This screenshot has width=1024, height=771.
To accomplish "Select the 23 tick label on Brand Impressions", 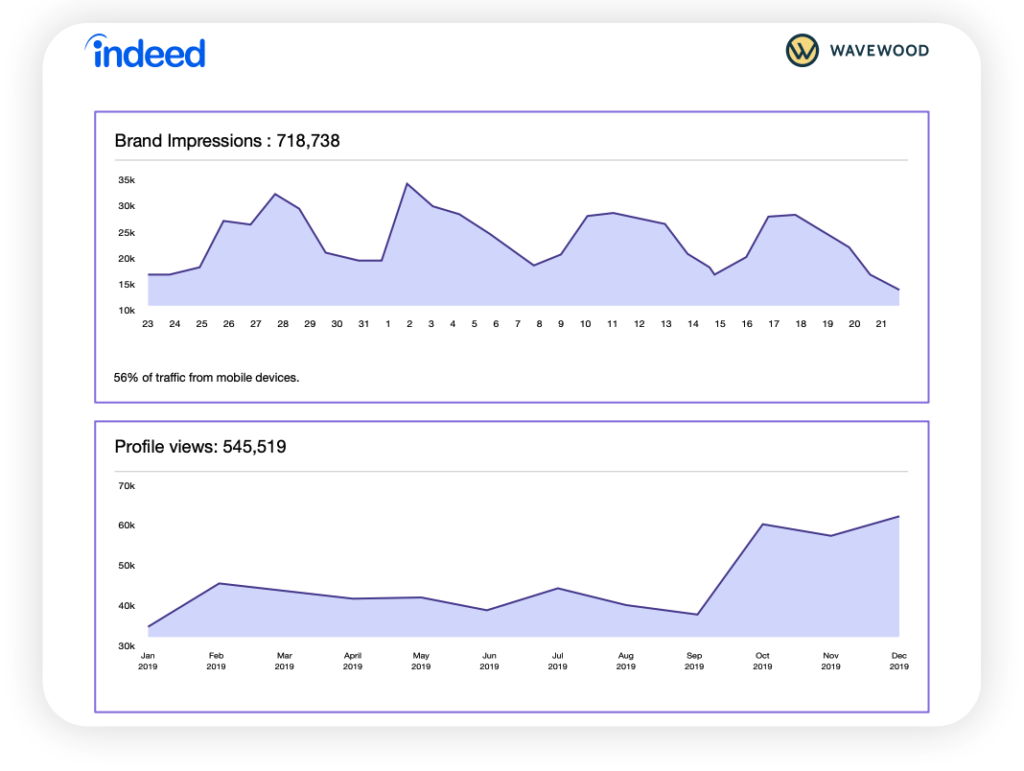I will [x=148, y=324].
